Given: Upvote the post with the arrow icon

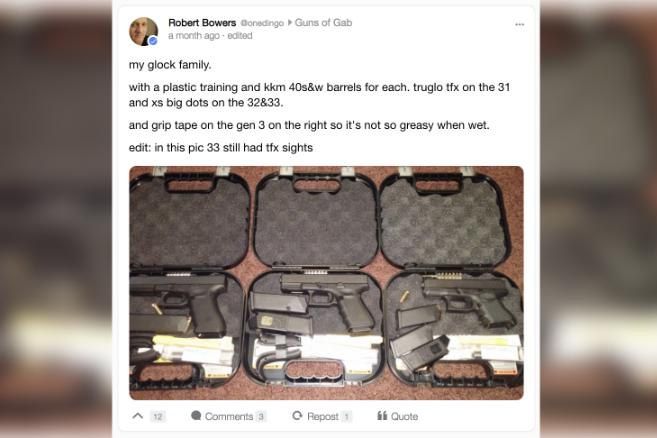Looking at the screenshot, I should point(137,416).
